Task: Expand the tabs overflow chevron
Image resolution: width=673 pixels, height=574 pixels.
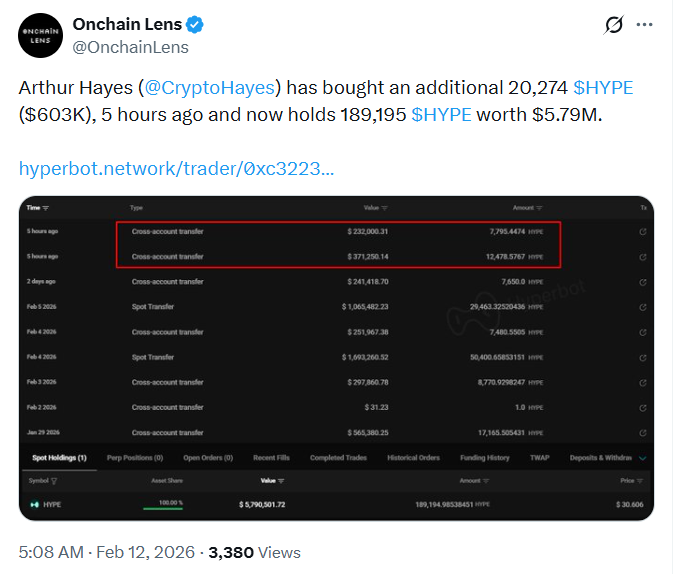Action: coord(642,458)
